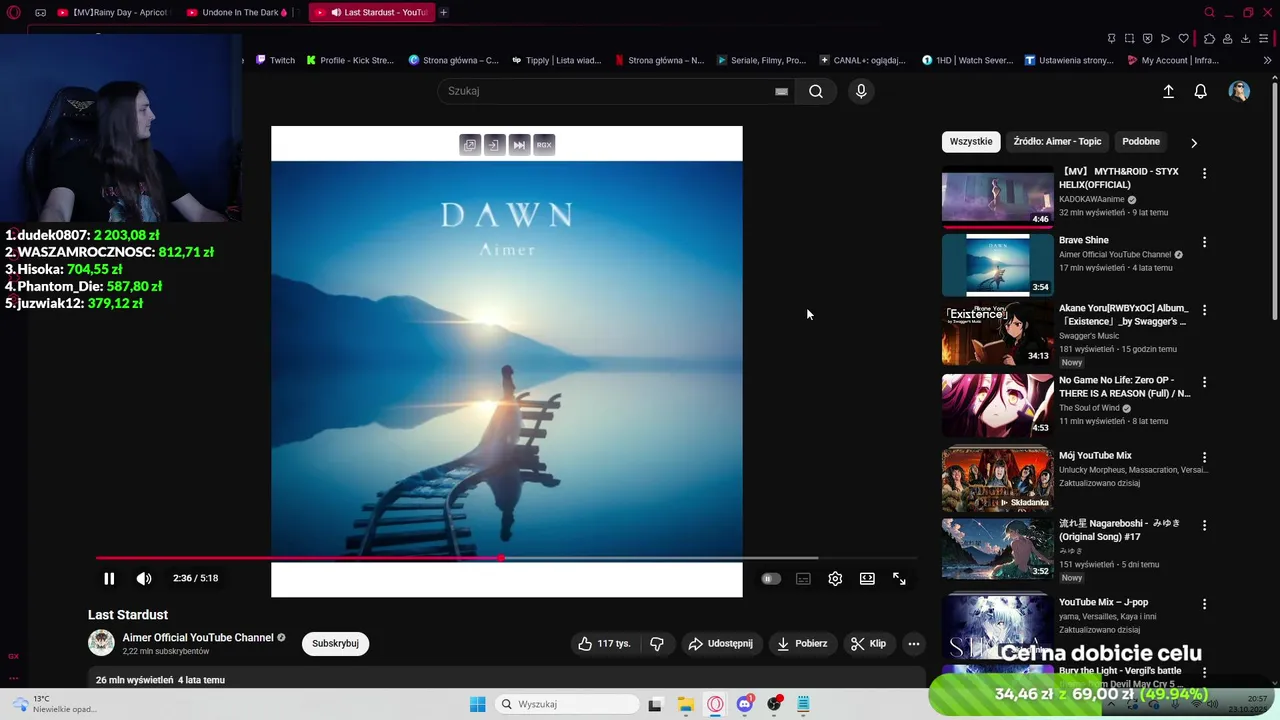Select the Źródło: Aimer - Topic chip
The height and width of the screenshot is (720, 1280).
(1057, 142)
